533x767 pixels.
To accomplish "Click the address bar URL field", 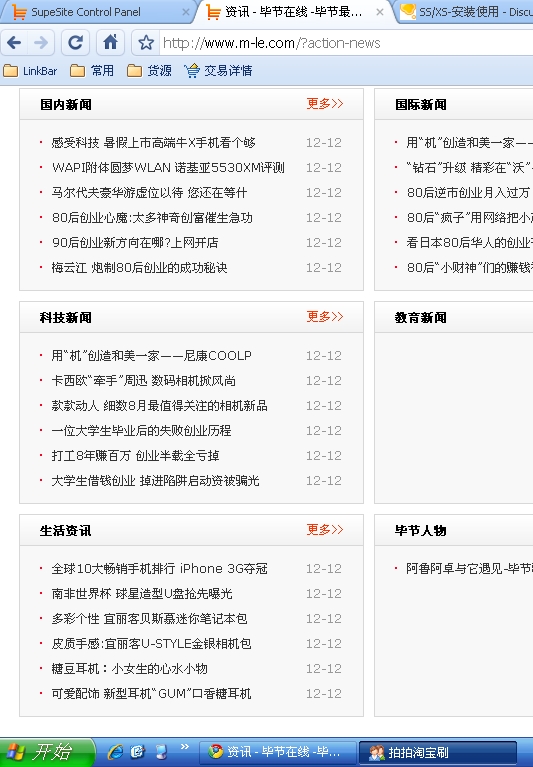I will pyautogui.click(x=346, y=43).
